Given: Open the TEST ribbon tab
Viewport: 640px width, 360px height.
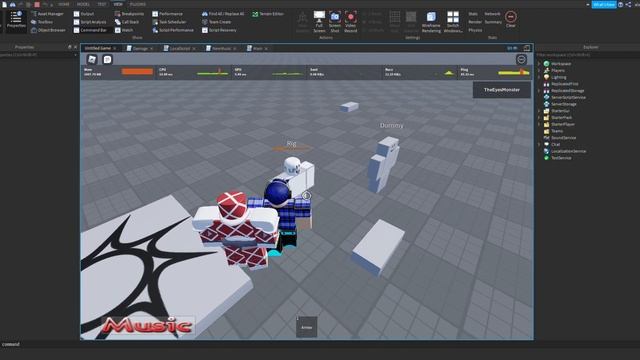Looking at the screenshot, I should [102, 4].
